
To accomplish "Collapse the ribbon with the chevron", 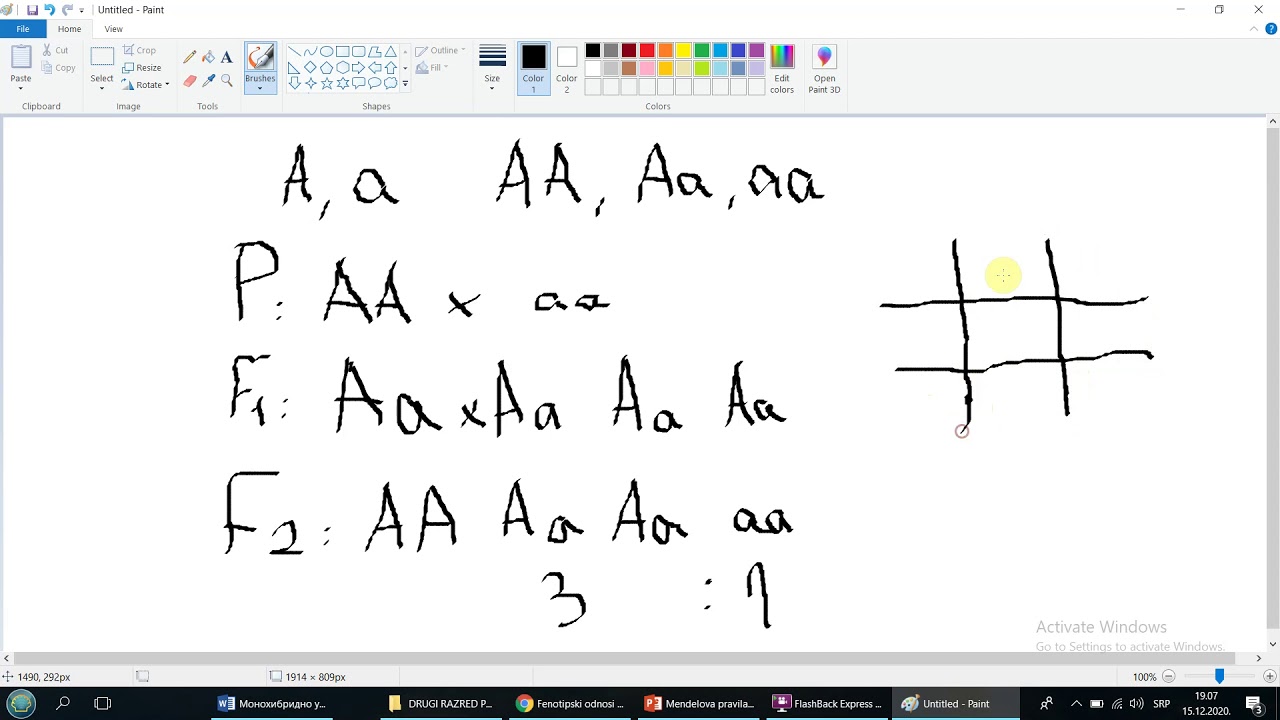I will tap(1255, 29).
